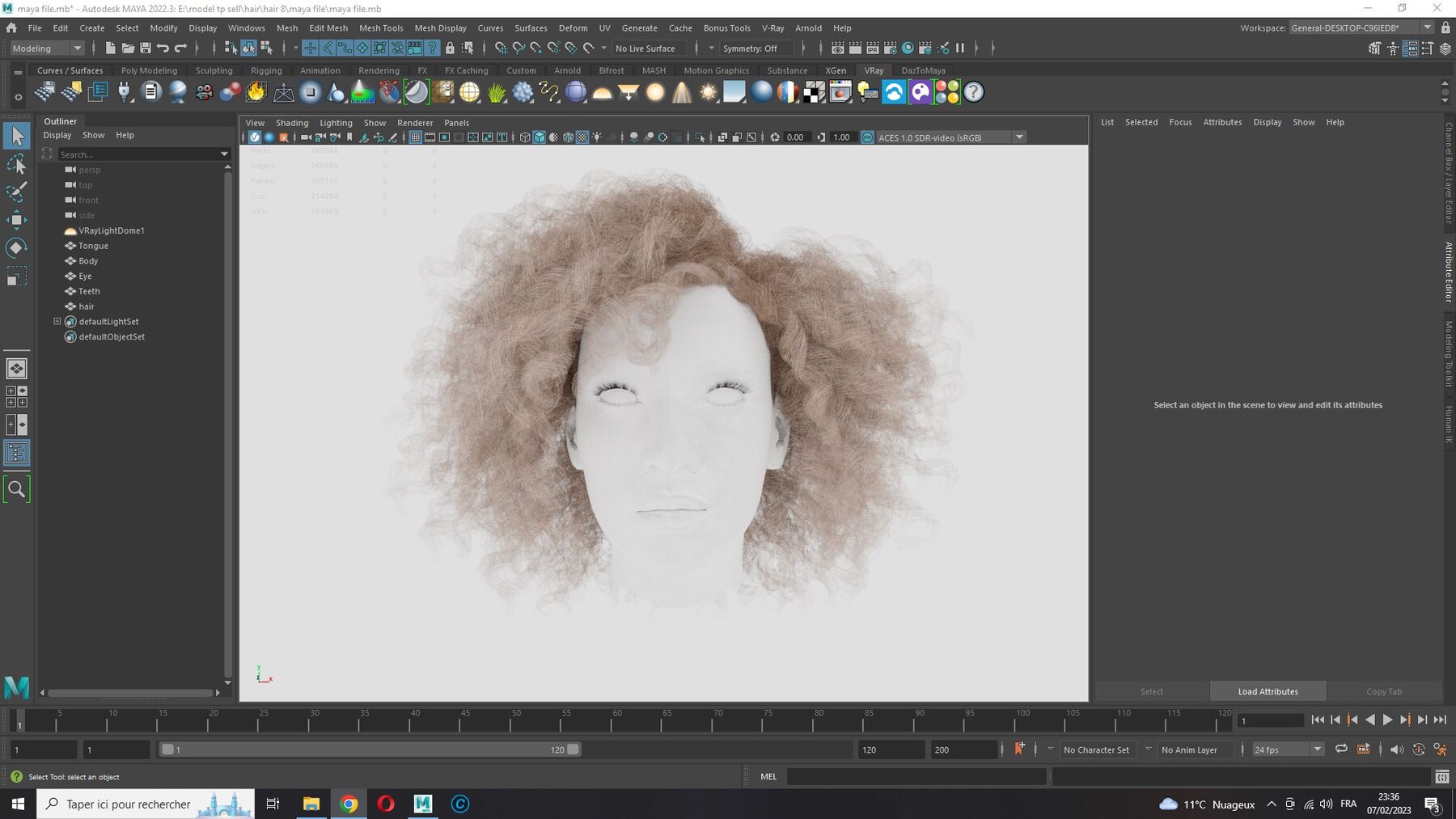Redo with the forward arrow icon
Screen dimensions: 1456x819
click(x=181, y=48)
